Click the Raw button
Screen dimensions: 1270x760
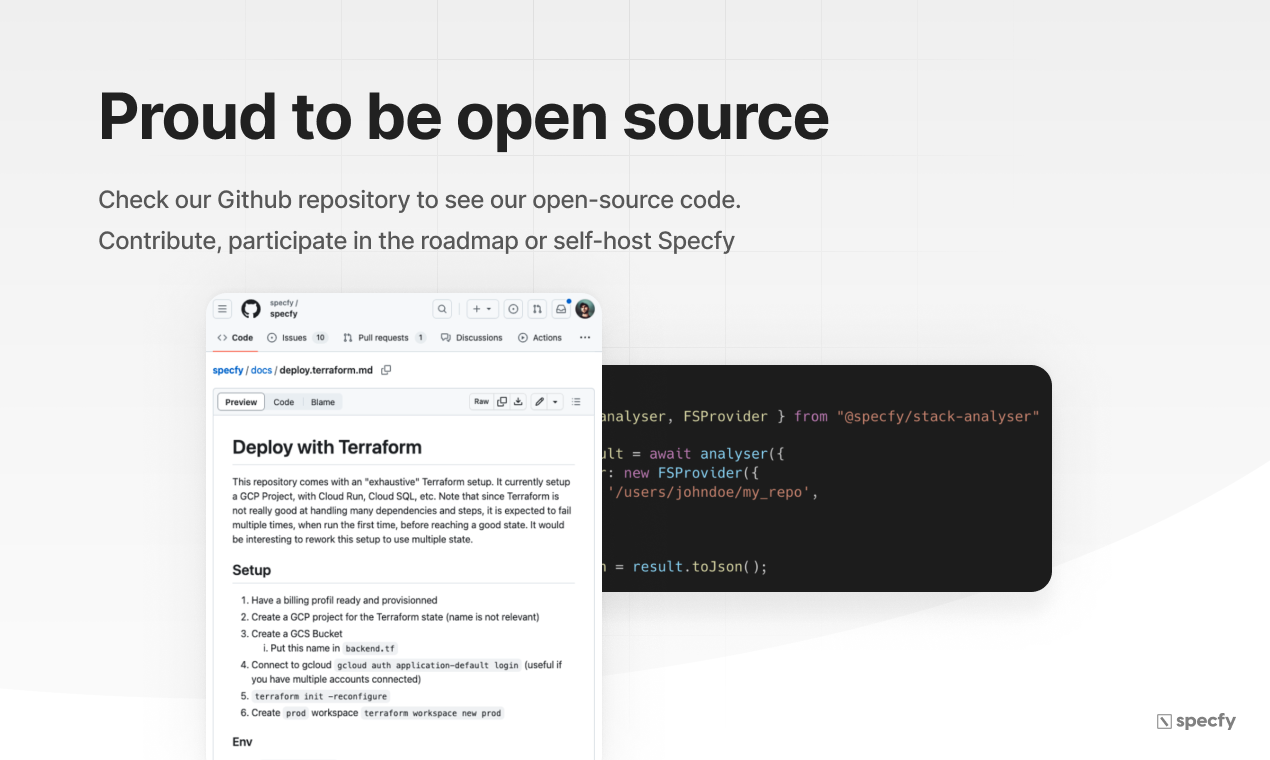pos(481,402)
